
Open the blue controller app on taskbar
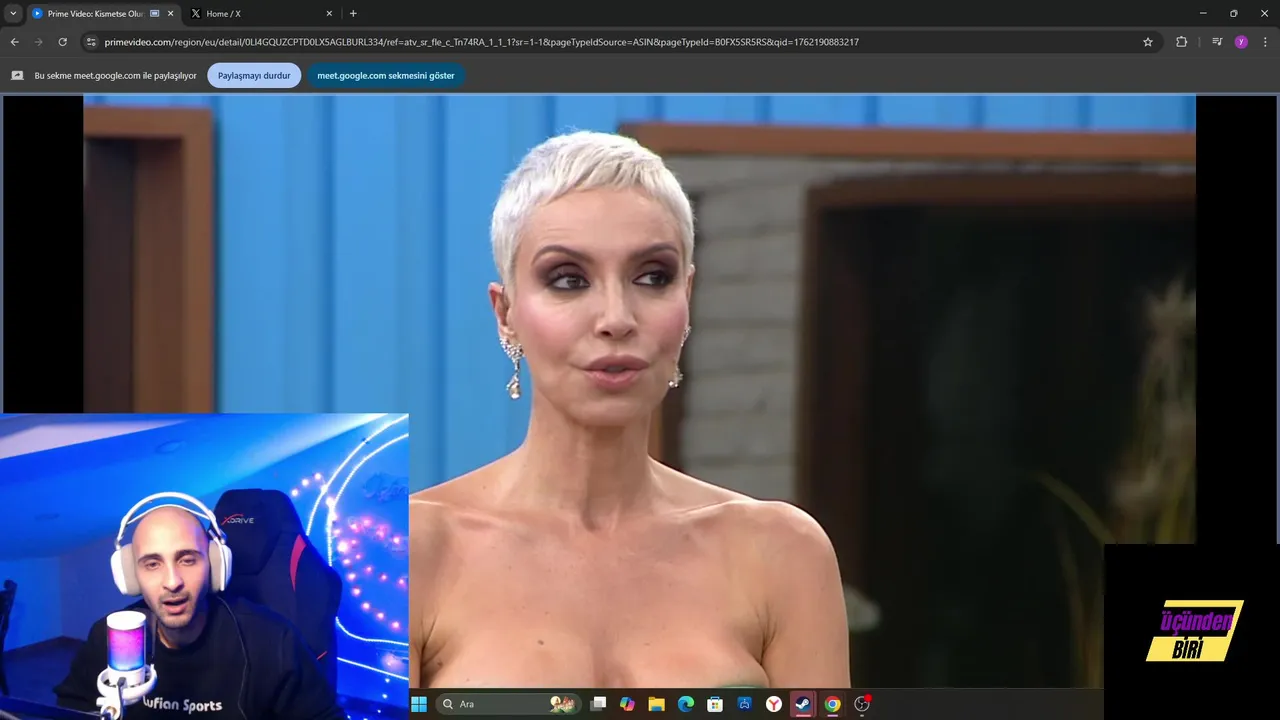(745, 704)
